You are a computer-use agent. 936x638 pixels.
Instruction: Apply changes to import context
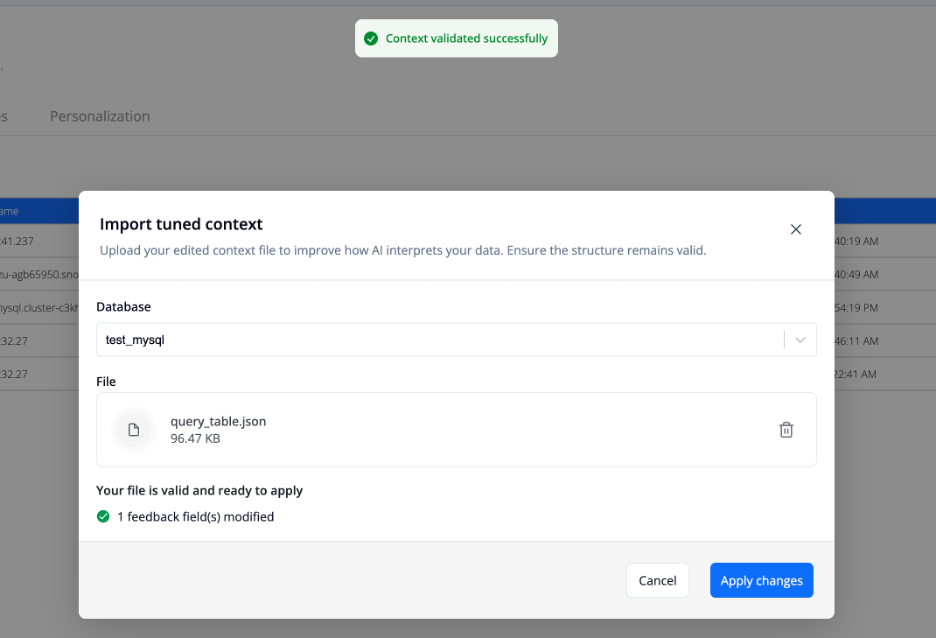[x=761, y=580]
